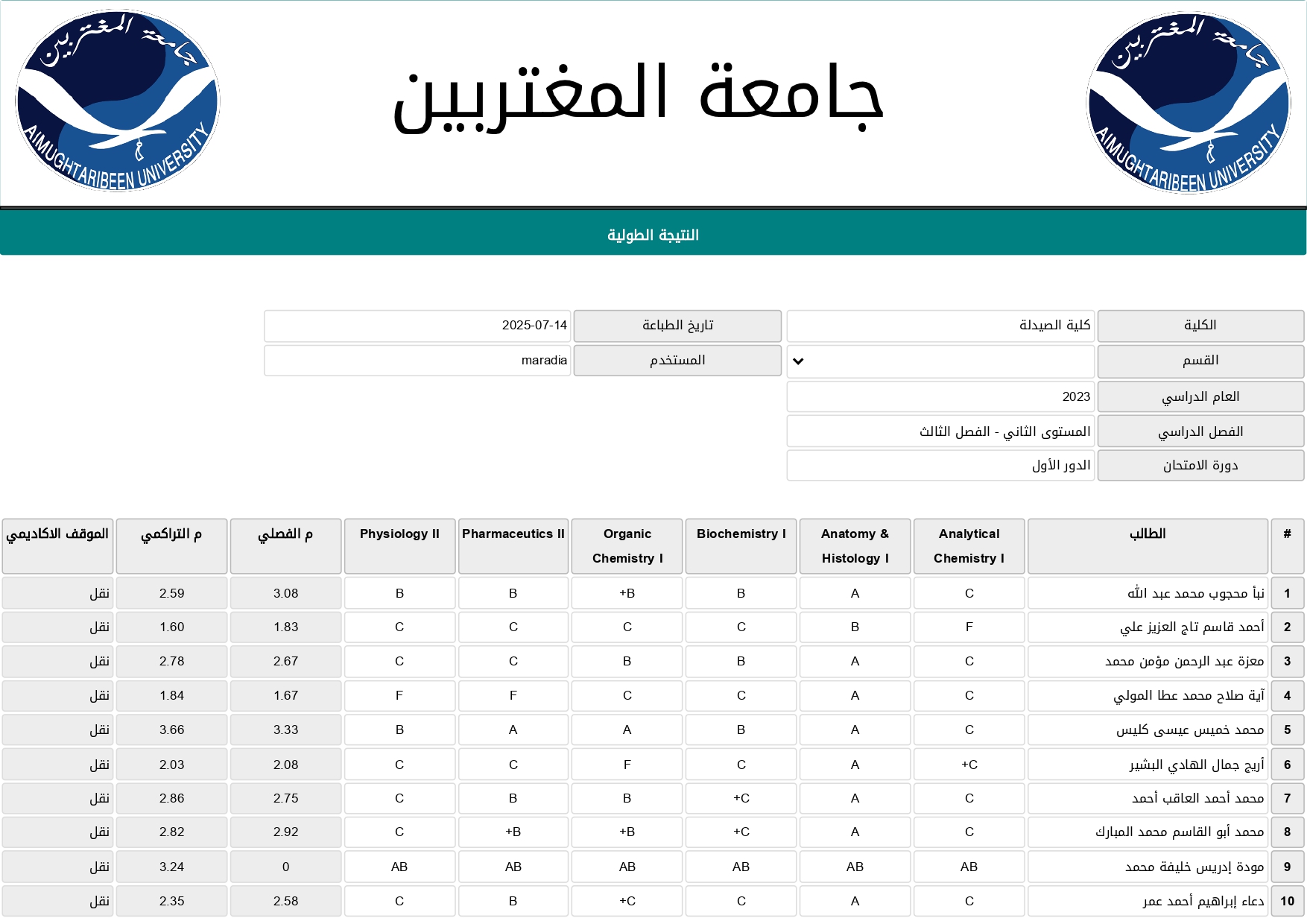Screen dimensions: 1307x924
Task: Click the +C Analytical Chemistry grade, row 6
Action: pos(969,765)
